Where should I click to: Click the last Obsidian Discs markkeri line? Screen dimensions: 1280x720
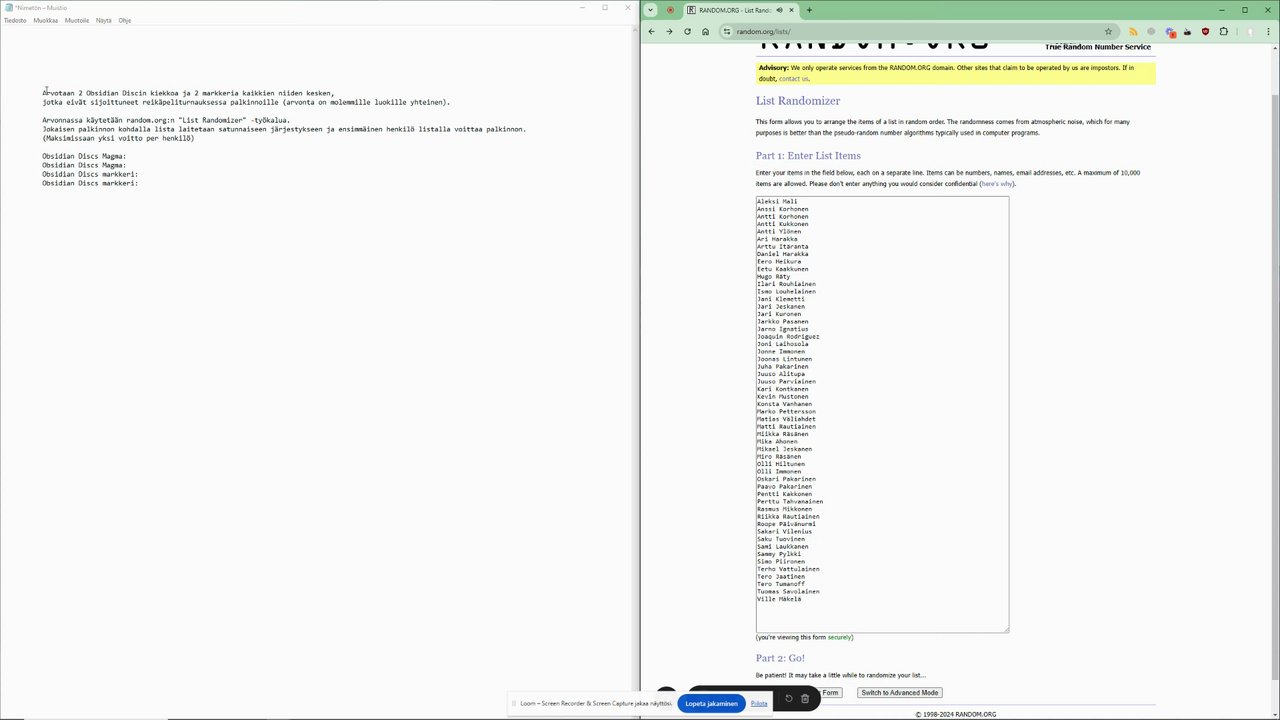(90, 183)
